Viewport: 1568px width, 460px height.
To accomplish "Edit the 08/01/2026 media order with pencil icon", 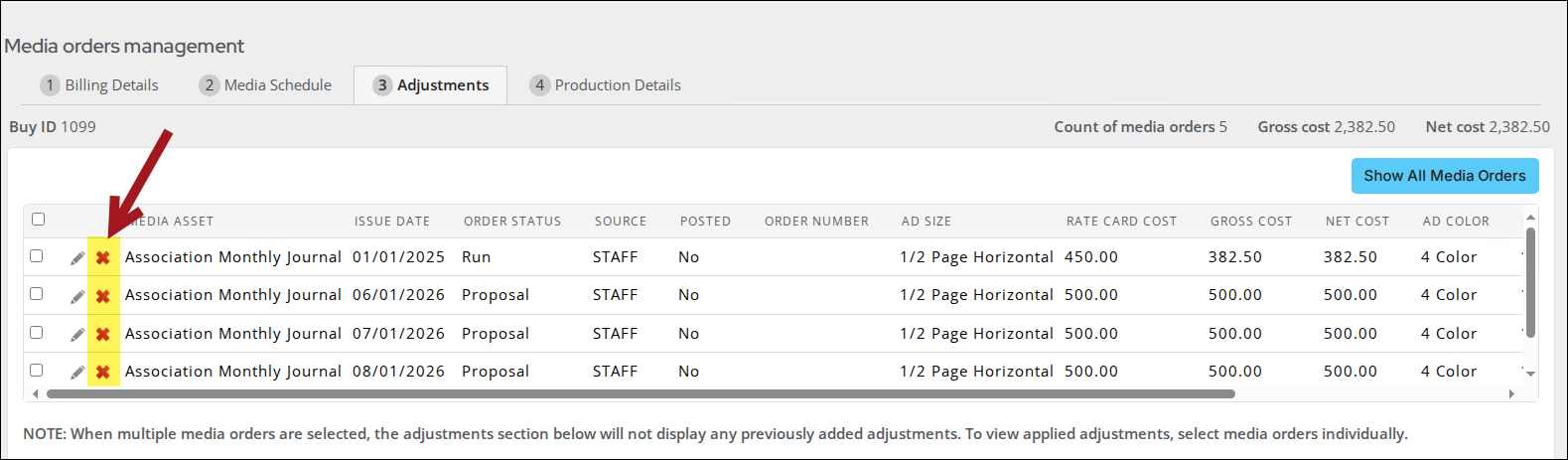I will click(x=77, y=373).
